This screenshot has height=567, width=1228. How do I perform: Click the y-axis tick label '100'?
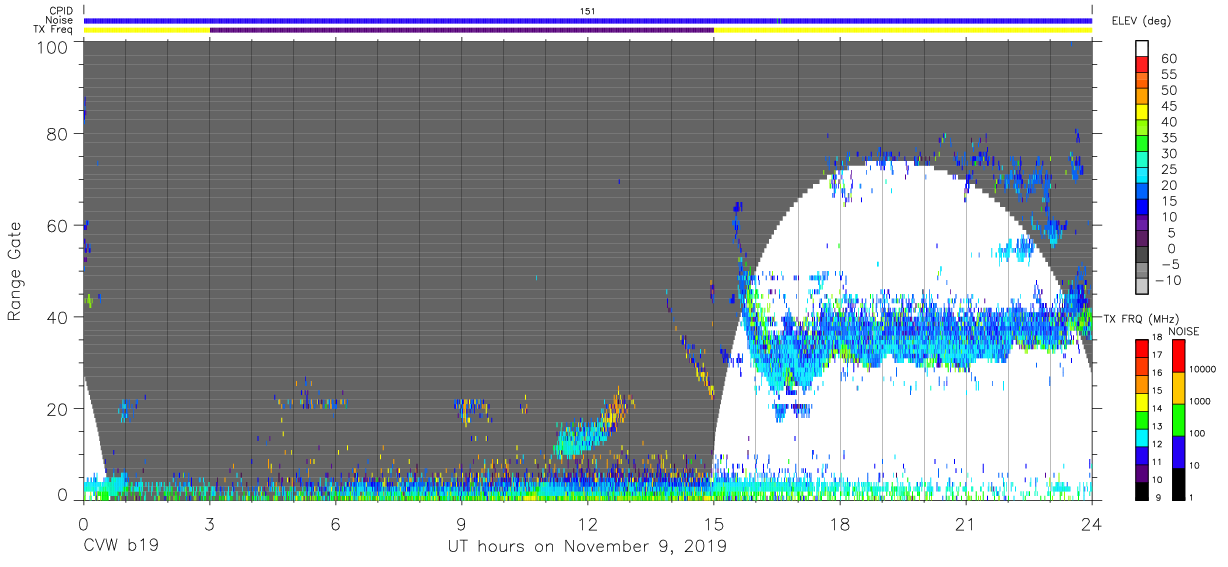(55, 48)
